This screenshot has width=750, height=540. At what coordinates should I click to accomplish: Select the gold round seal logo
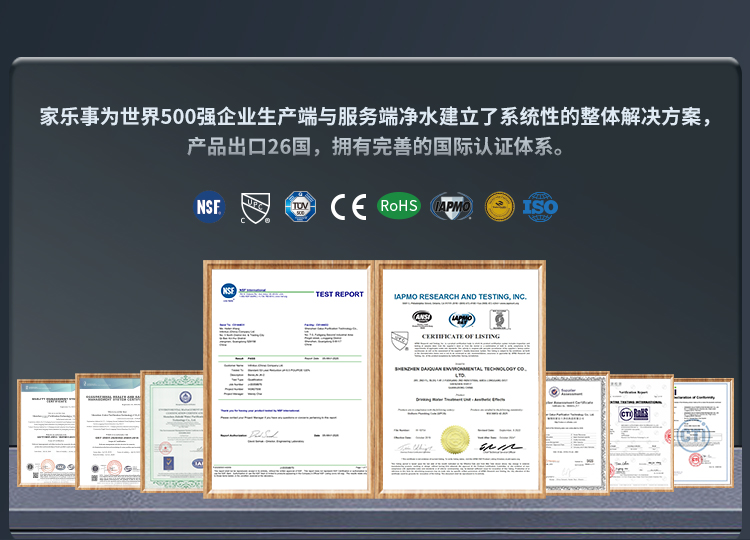pyautogui.click(x=499, y=207)
